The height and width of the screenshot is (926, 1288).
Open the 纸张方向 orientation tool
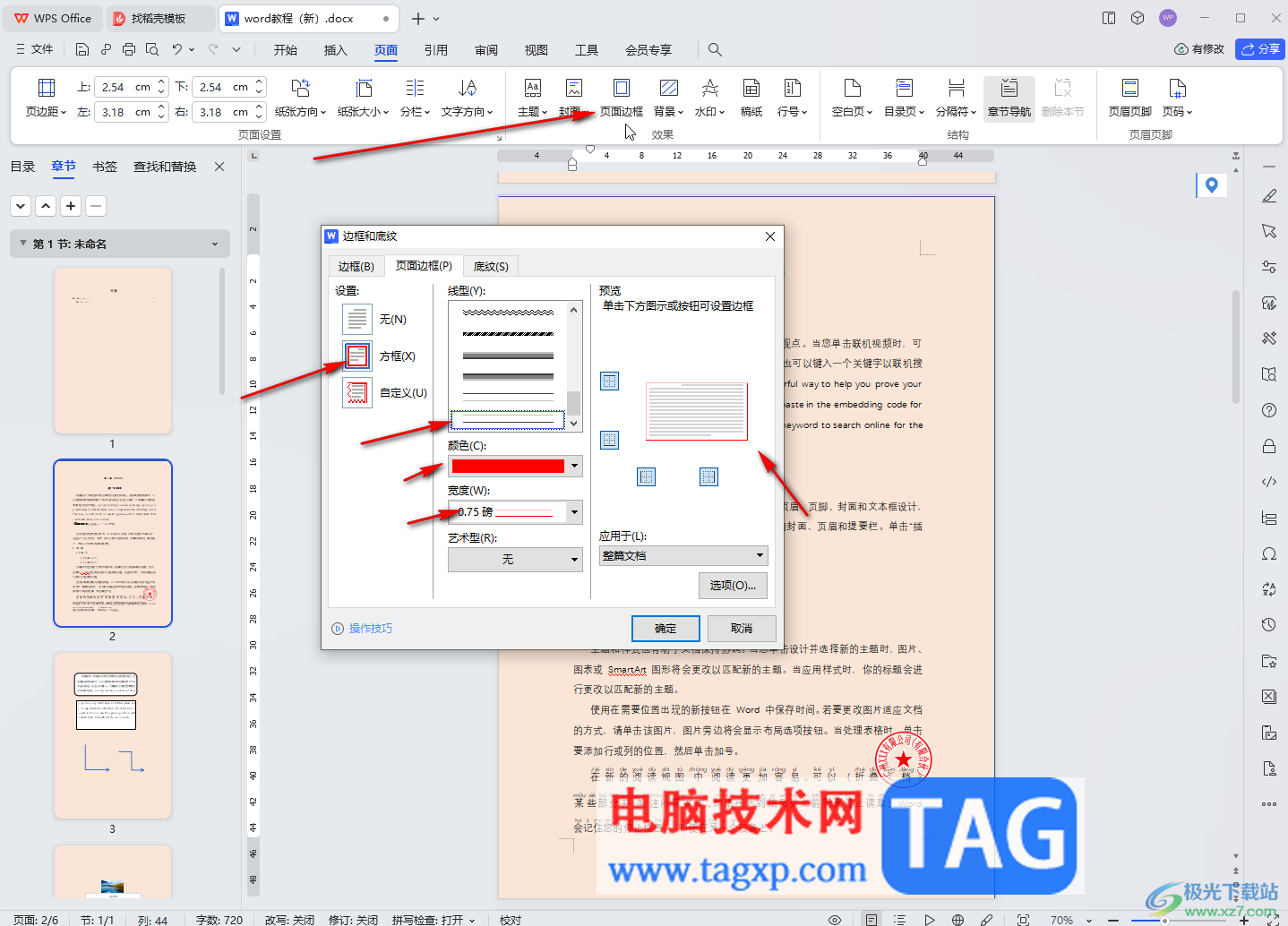[x=300, y=98]
